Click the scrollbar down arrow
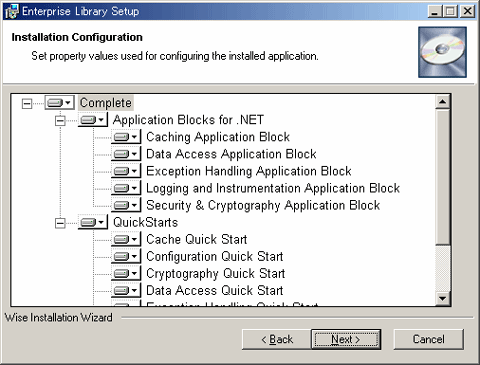480x365 pixels. tap(443, 298)
